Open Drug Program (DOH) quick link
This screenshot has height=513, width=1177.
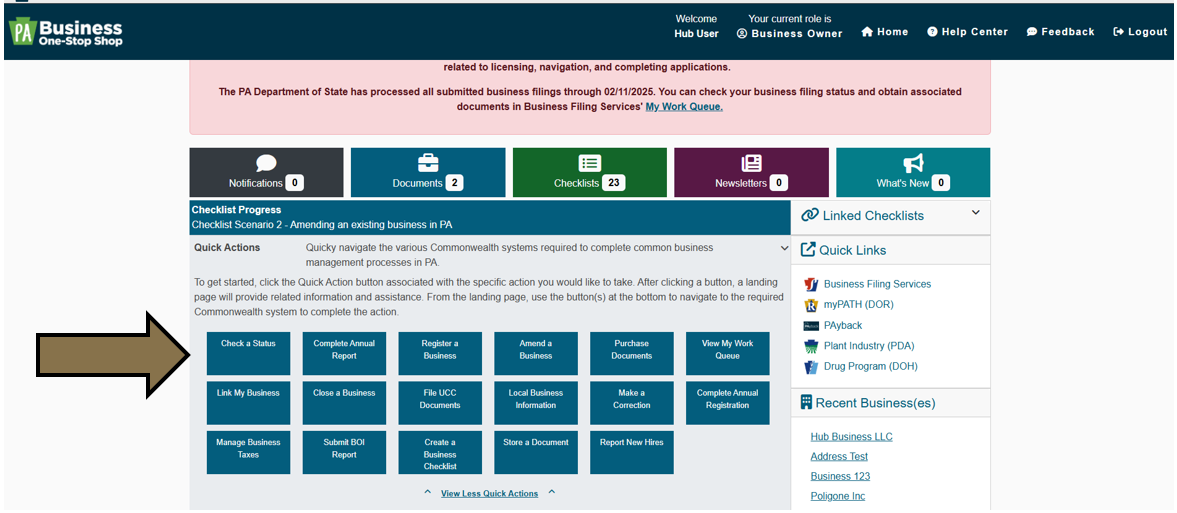[871, 367]
